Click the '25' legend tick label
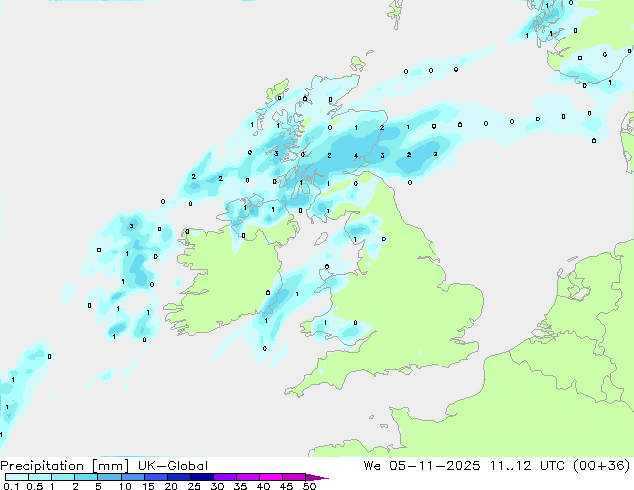Viewport: 634px width, 490px height. [x=194, y=486]
